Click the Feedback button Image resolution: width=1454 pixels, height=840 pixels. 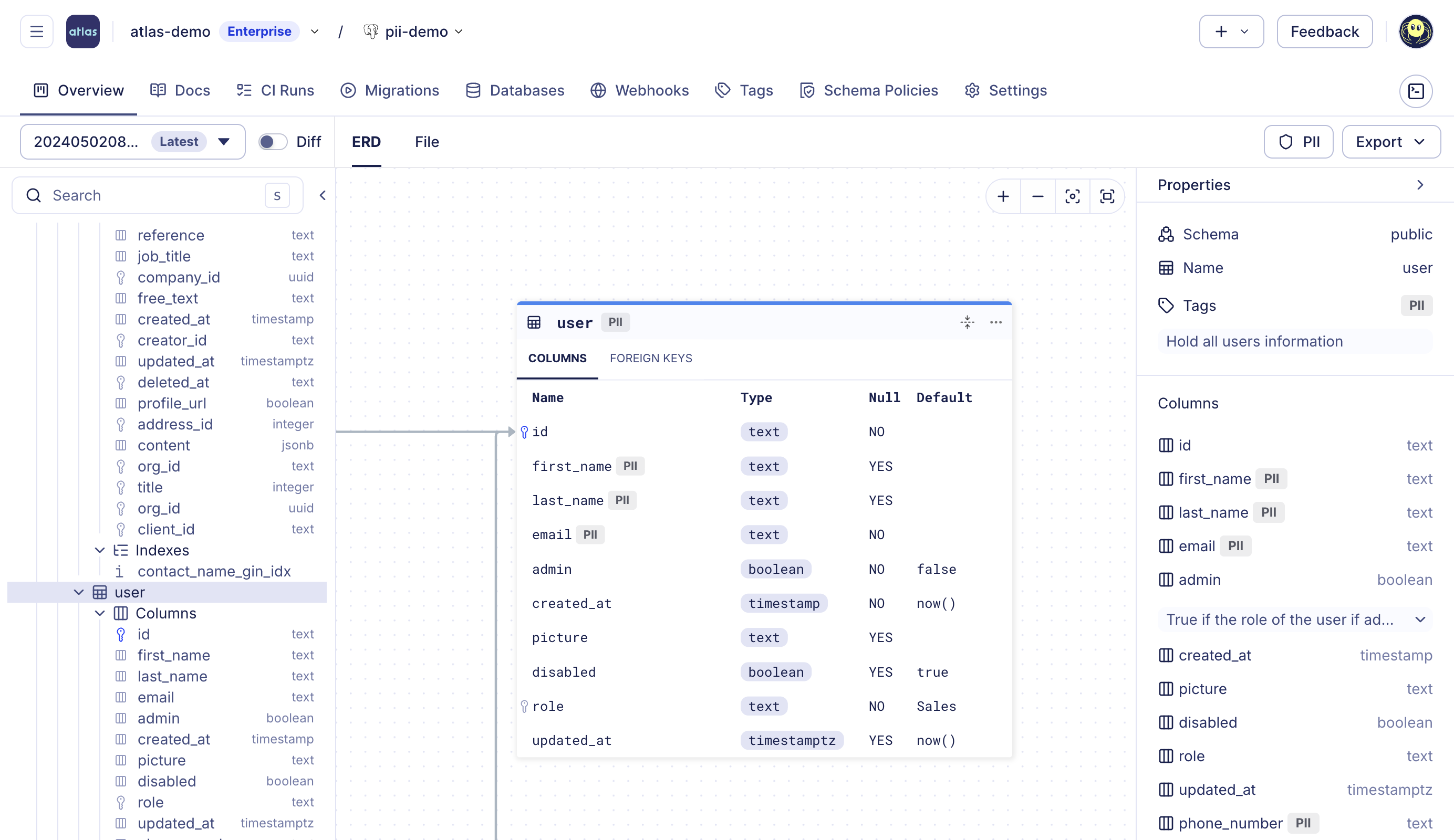point(1324,31)
